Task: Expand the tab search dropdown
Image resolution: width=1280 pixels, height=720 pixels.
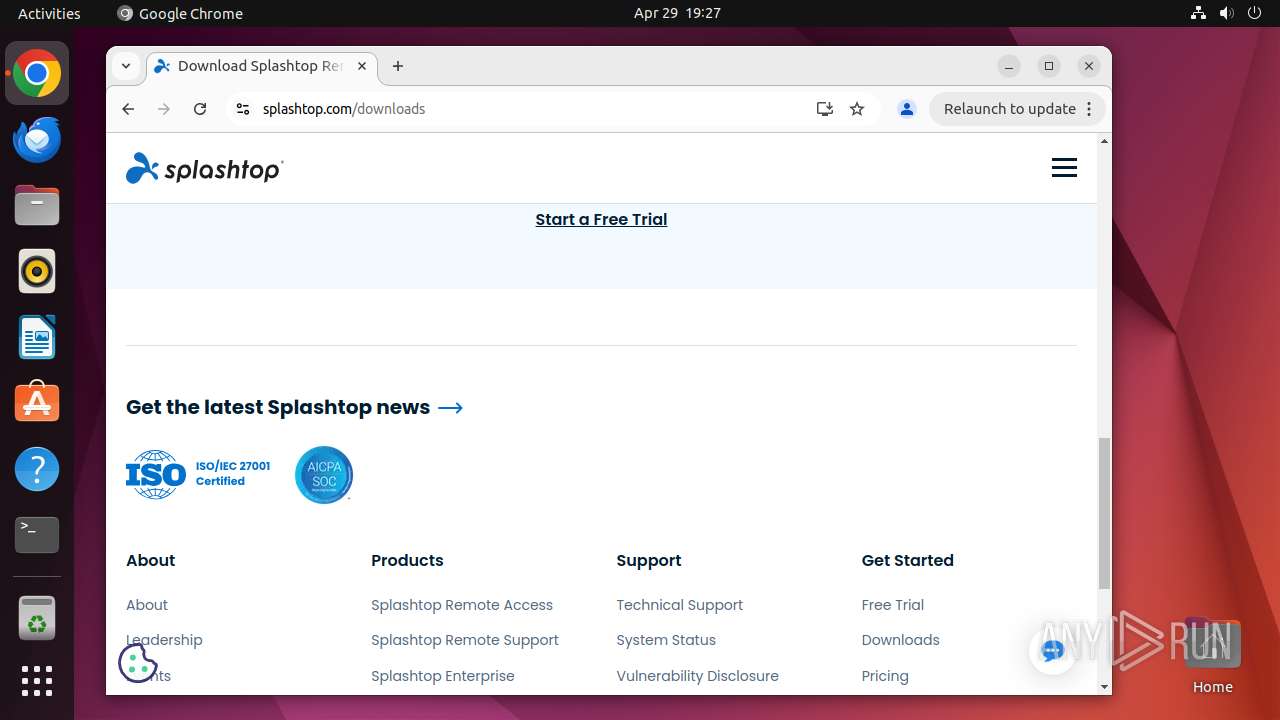Action: point(126,66)
